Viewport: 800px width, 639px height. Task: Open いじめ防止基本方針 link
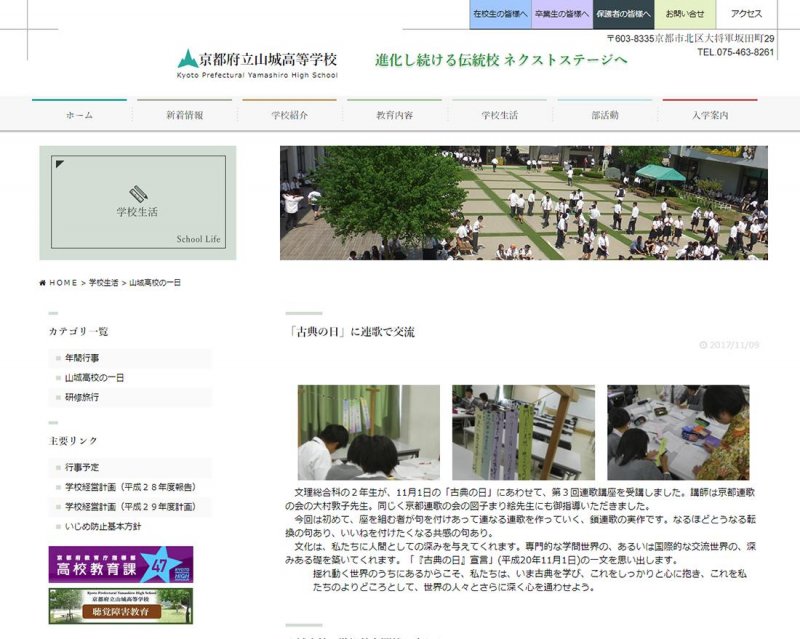point(104,527)
